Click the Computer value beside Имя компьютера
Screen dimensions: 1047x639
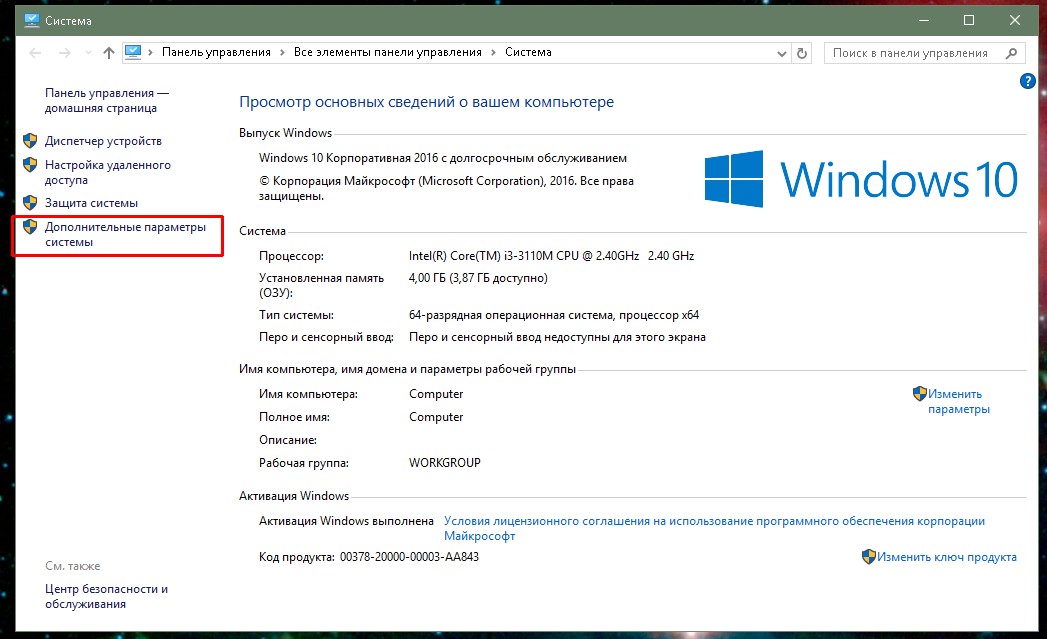(x=436, y=394)
